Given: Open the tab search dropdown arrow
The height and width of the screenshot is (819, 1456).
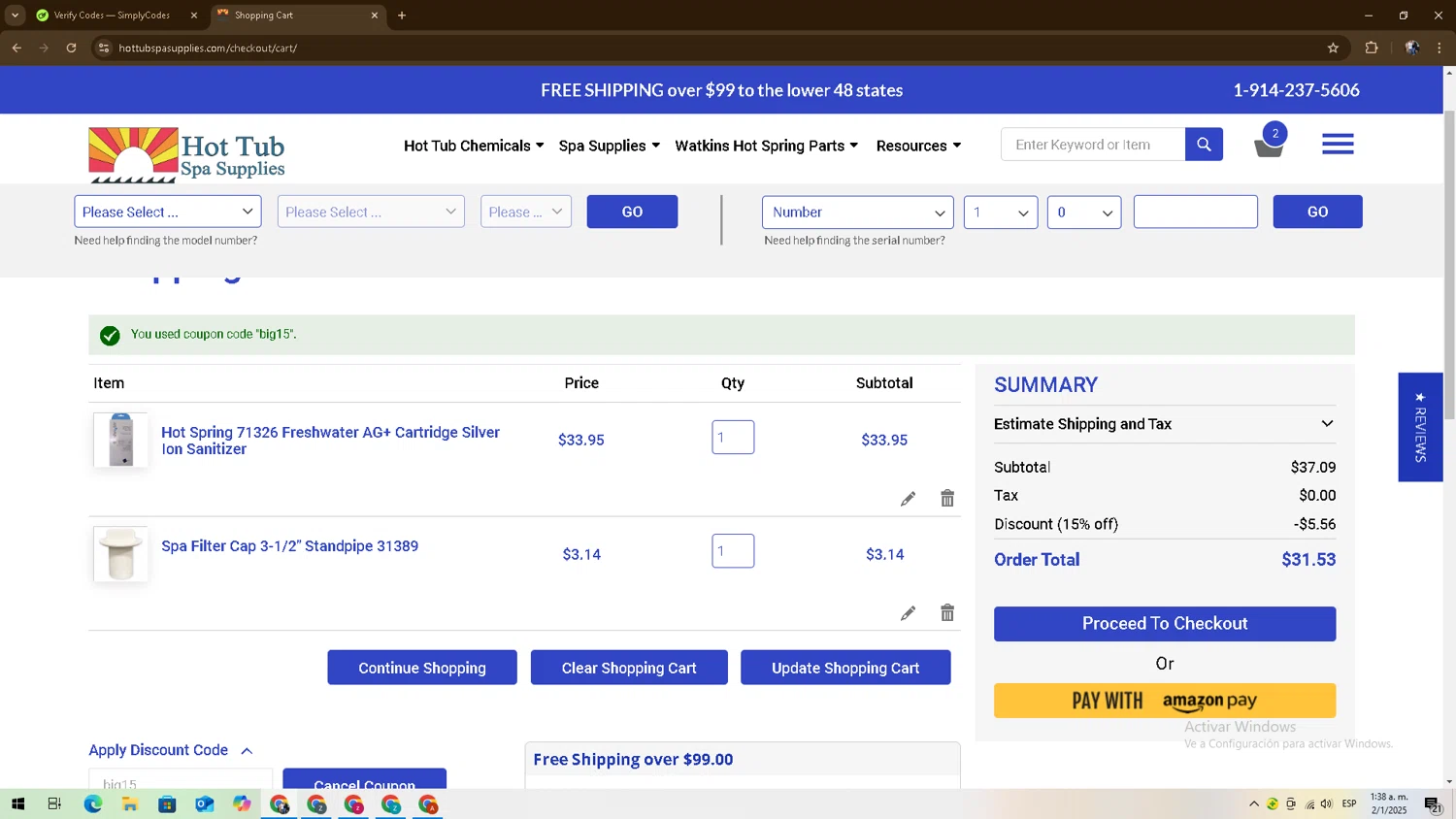Looking at the screenshot, I should [15, 16].
